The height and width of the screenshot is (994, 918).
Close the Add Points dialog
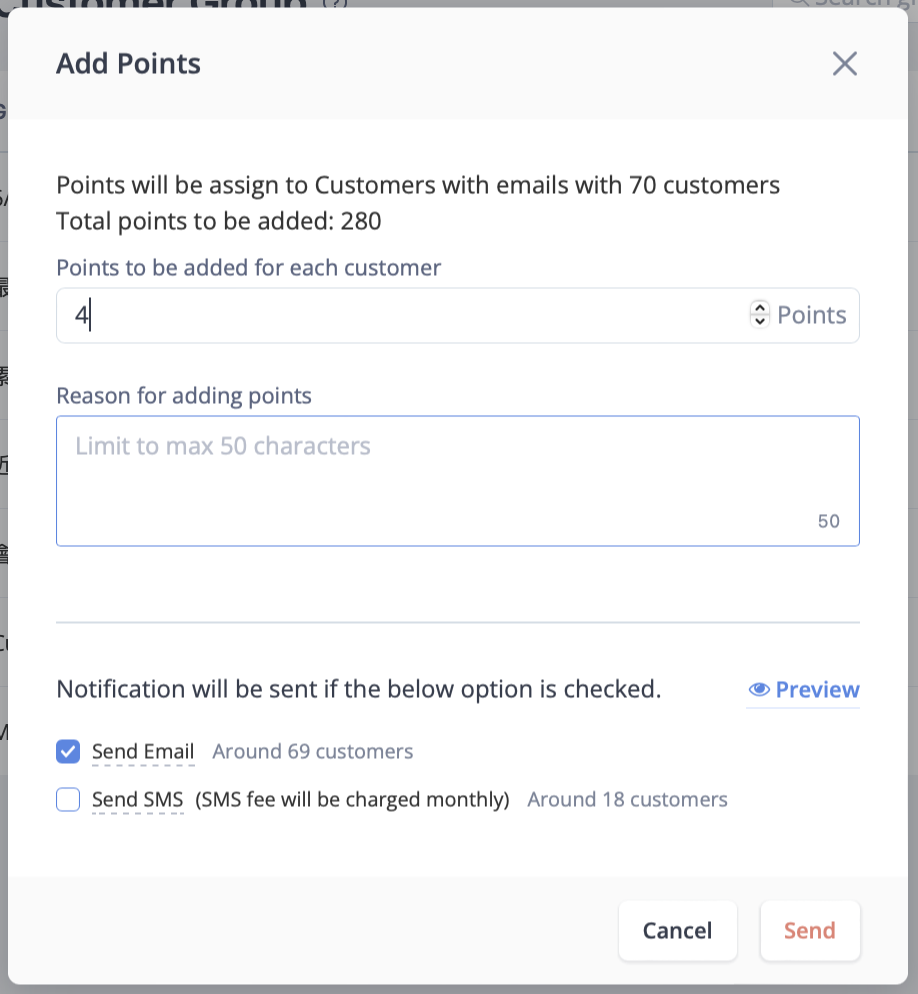(844, 63)
